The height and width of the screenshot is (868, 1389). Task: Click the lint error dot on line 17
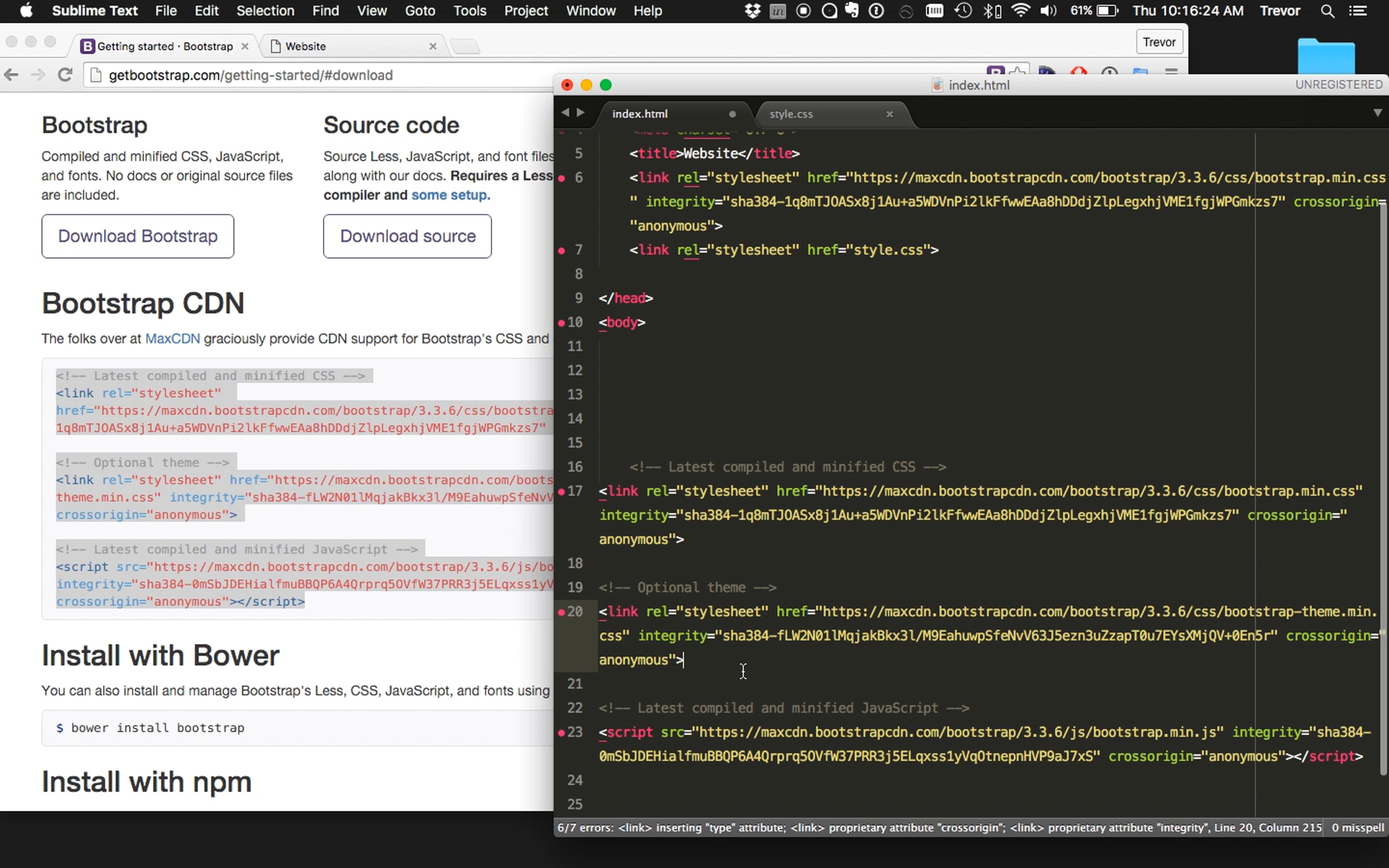561,492
